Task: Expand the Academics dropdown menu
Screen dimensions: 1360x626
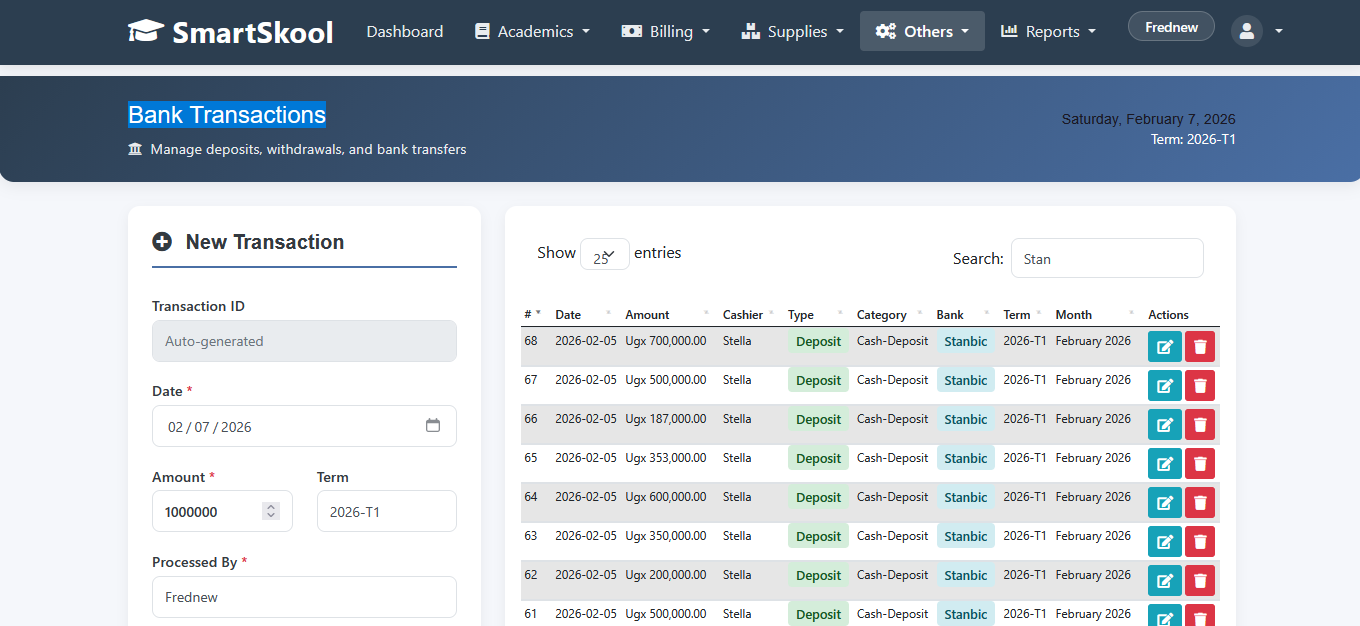Action: [x=532, y=31]
